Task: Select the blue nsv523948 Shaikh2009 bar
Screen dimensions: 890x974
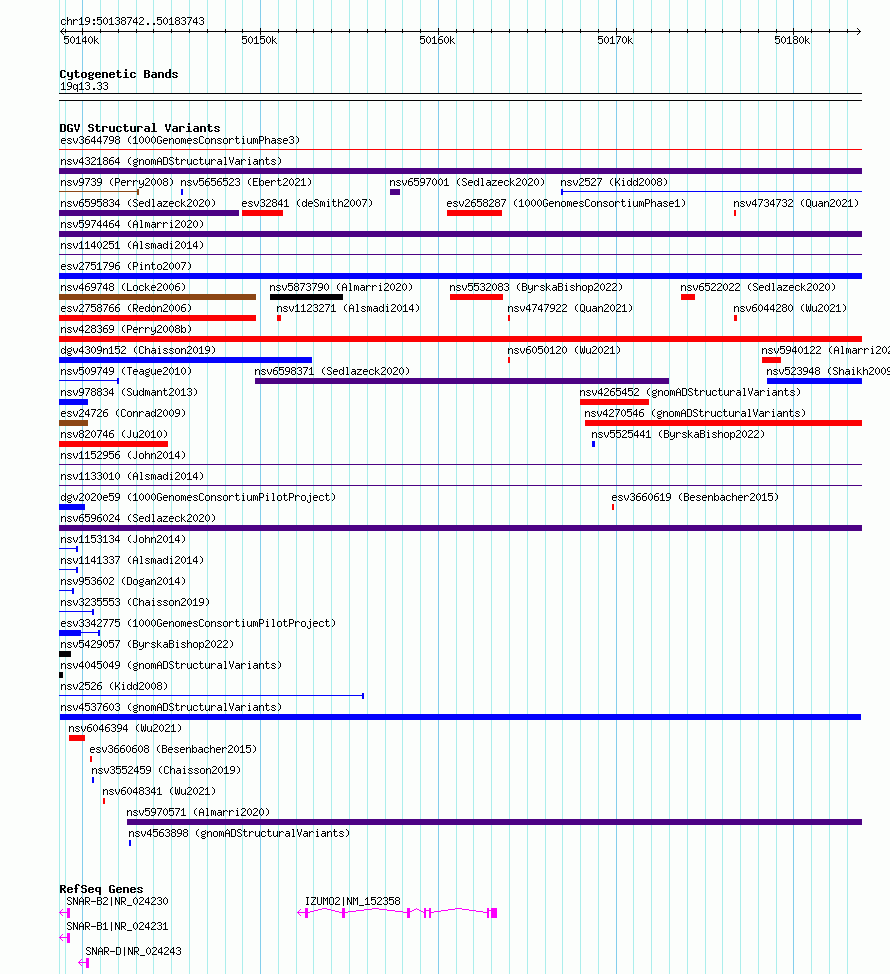Action: [x=814, y=381]
